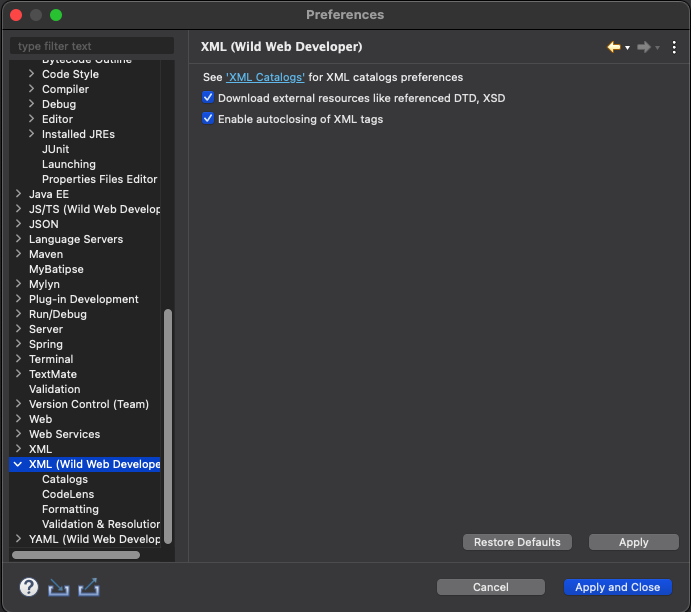The height and width of the screenshot is (612, 691).
Task: Expand the Java EE node
Action: coord(18,193)
